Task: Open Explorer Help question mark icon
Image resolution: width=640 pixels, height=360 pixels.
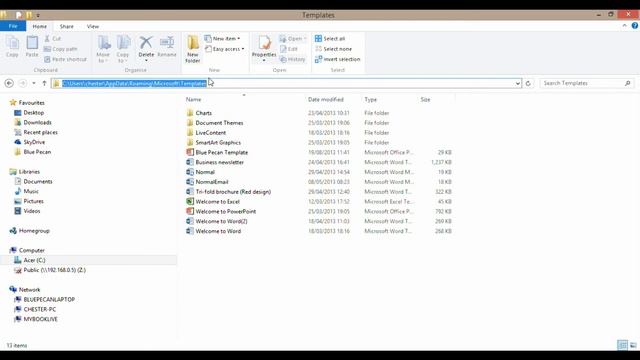Action: (635, 26)
